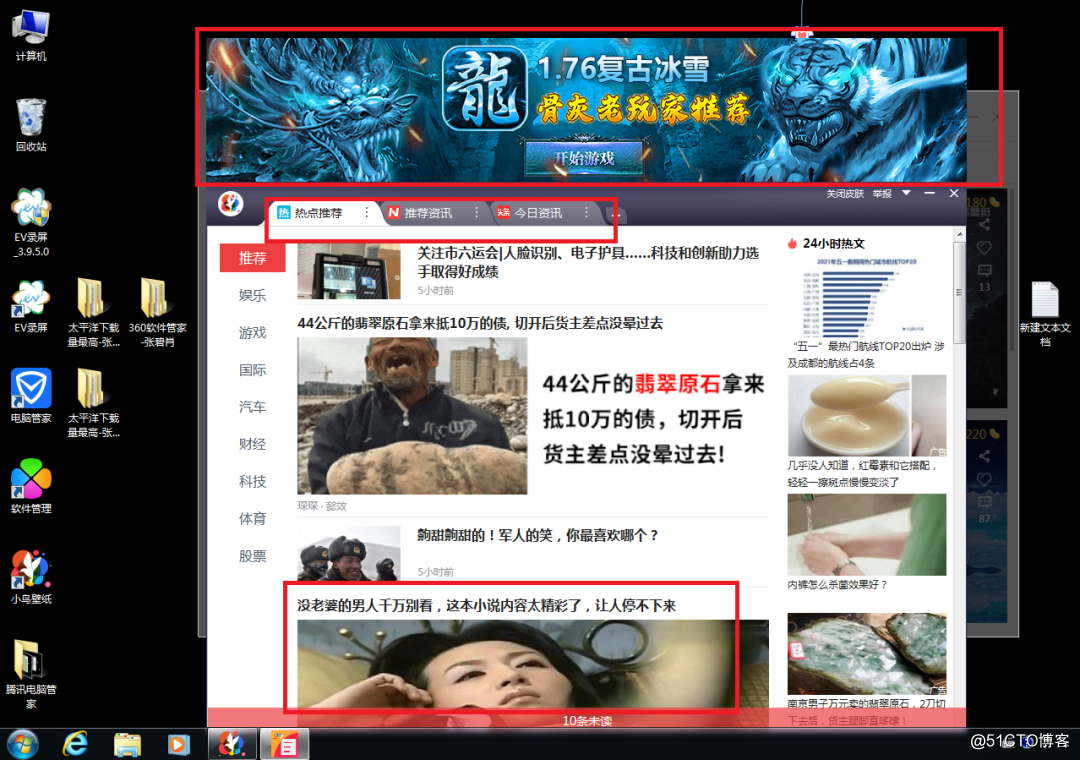Open options dots on 今日资讯 tab
Screen dimensions: 1080x760
[586, 213]
